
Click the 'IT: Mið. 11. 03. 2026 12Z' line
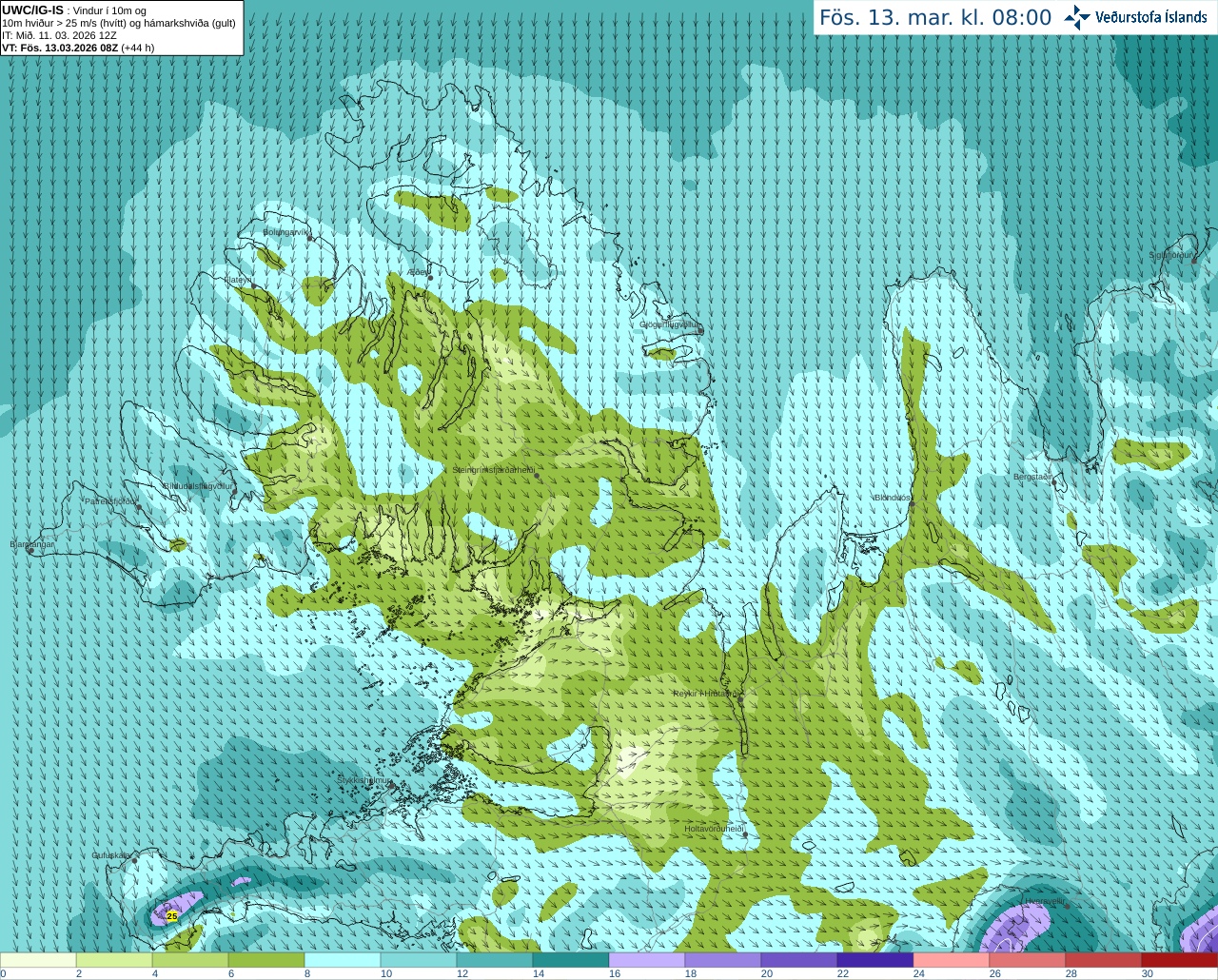(x=59, y=35)
